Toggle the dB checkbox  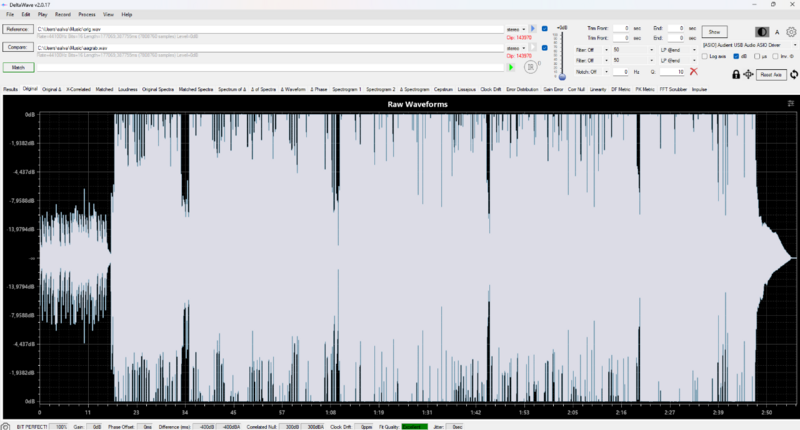click(x=736, y=57)
